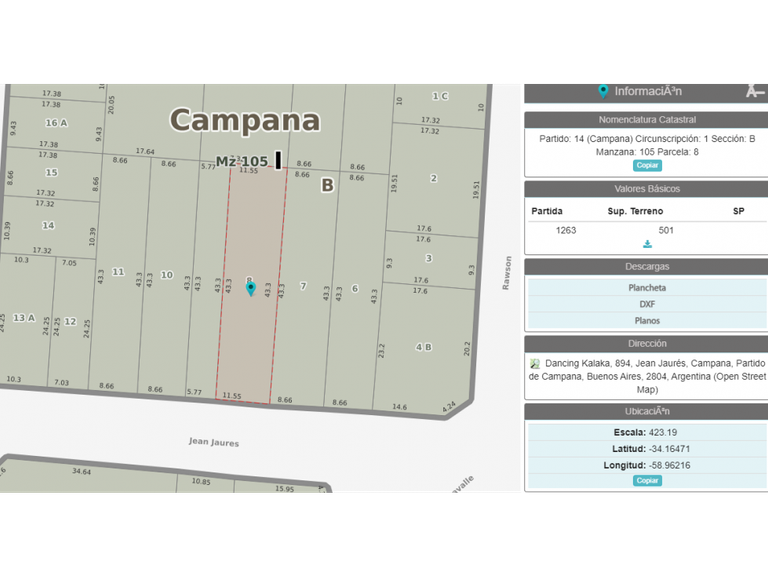Viewport: 768px width, 576px height.
Task: Select parcel 12 on the map
Action: pyautogui.click(x=71, y=321)
